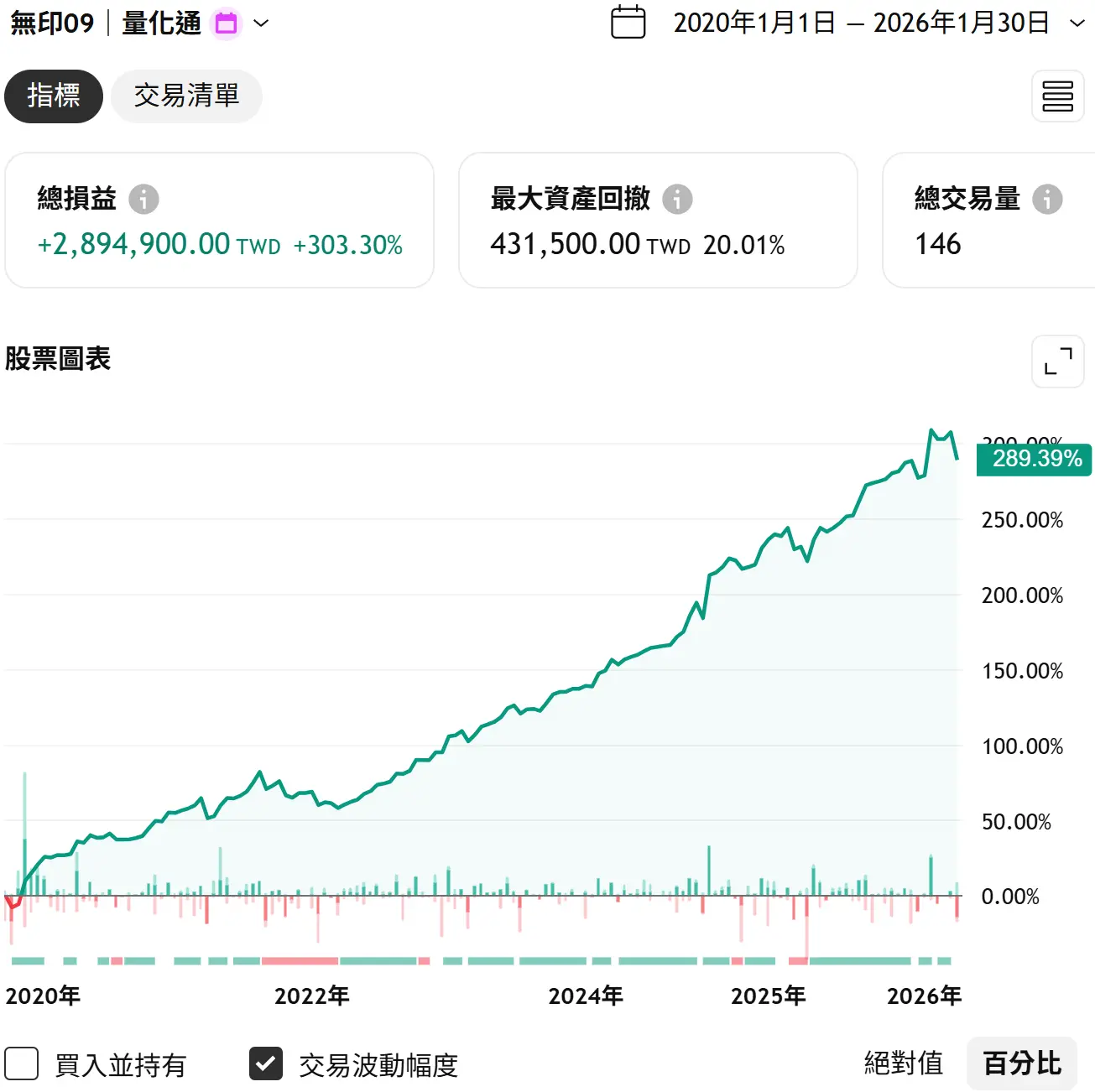Switch chart to 絕對值 mode
This screenshot has width=1095, height=1092.
click(x=903, y=1063)
